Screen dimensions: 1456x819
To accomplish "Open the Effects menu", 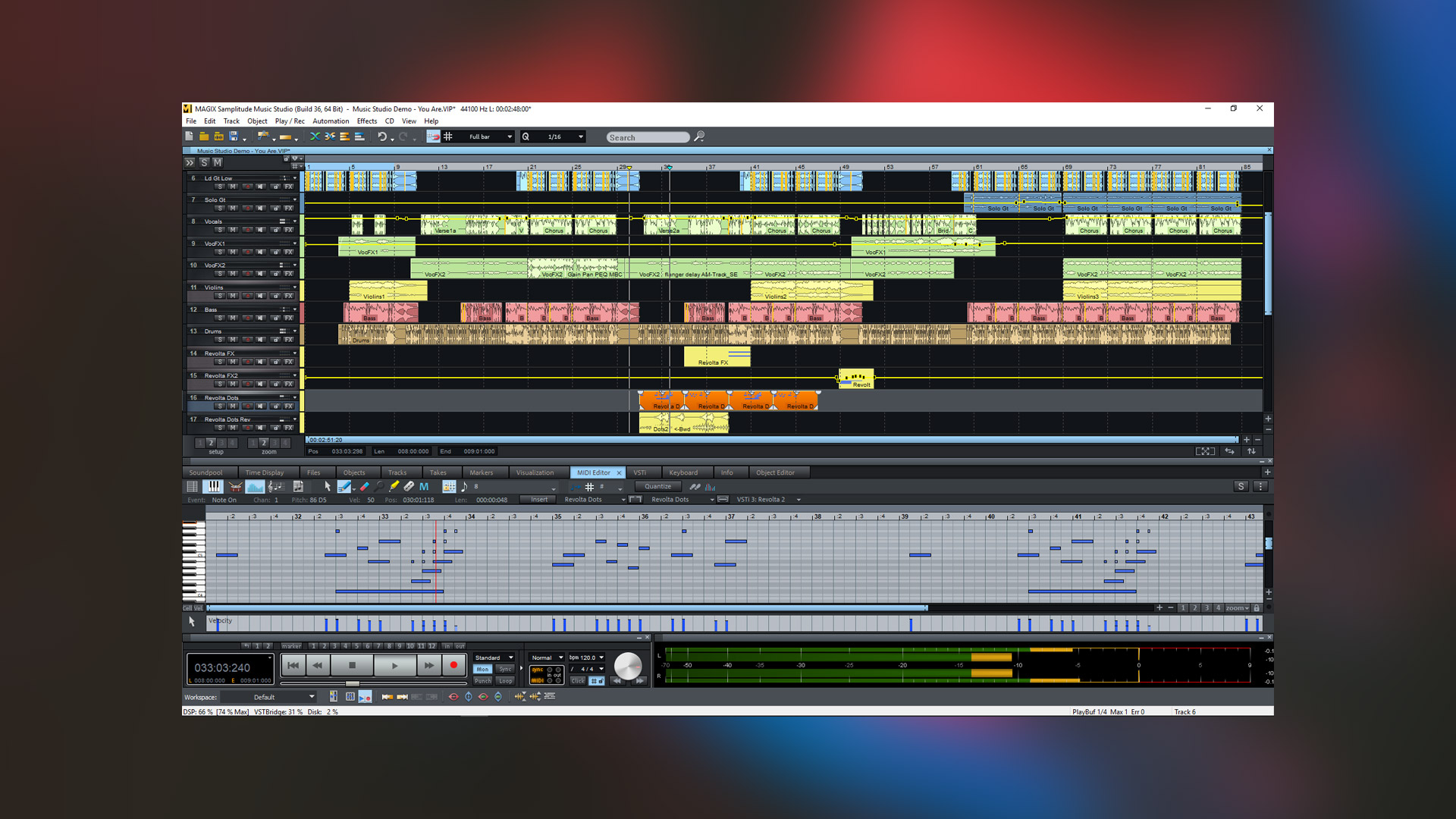I will click(367, 121).
